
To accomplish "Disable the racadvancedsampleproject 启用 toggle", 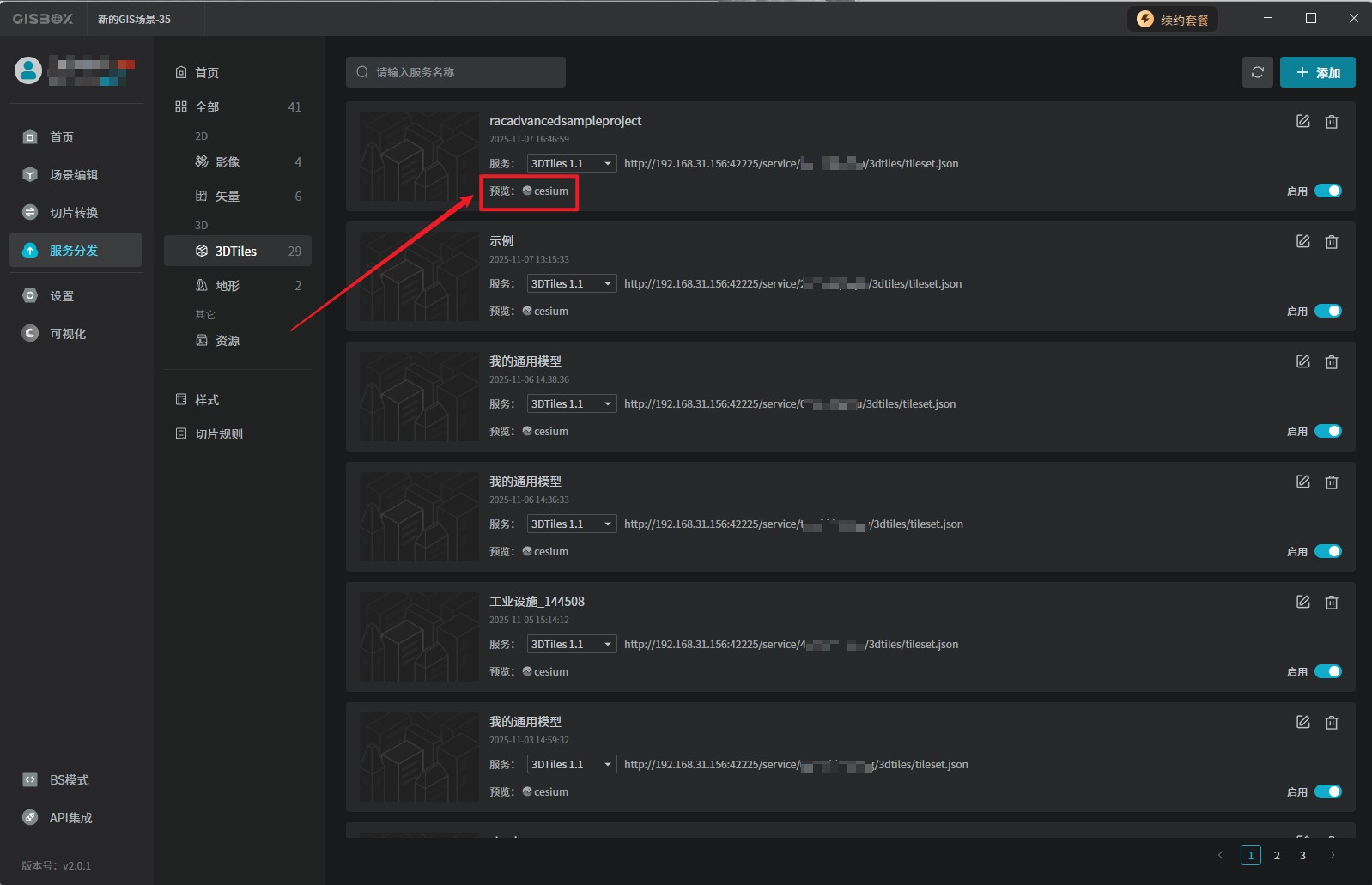I will click(x=1327, y=191).
